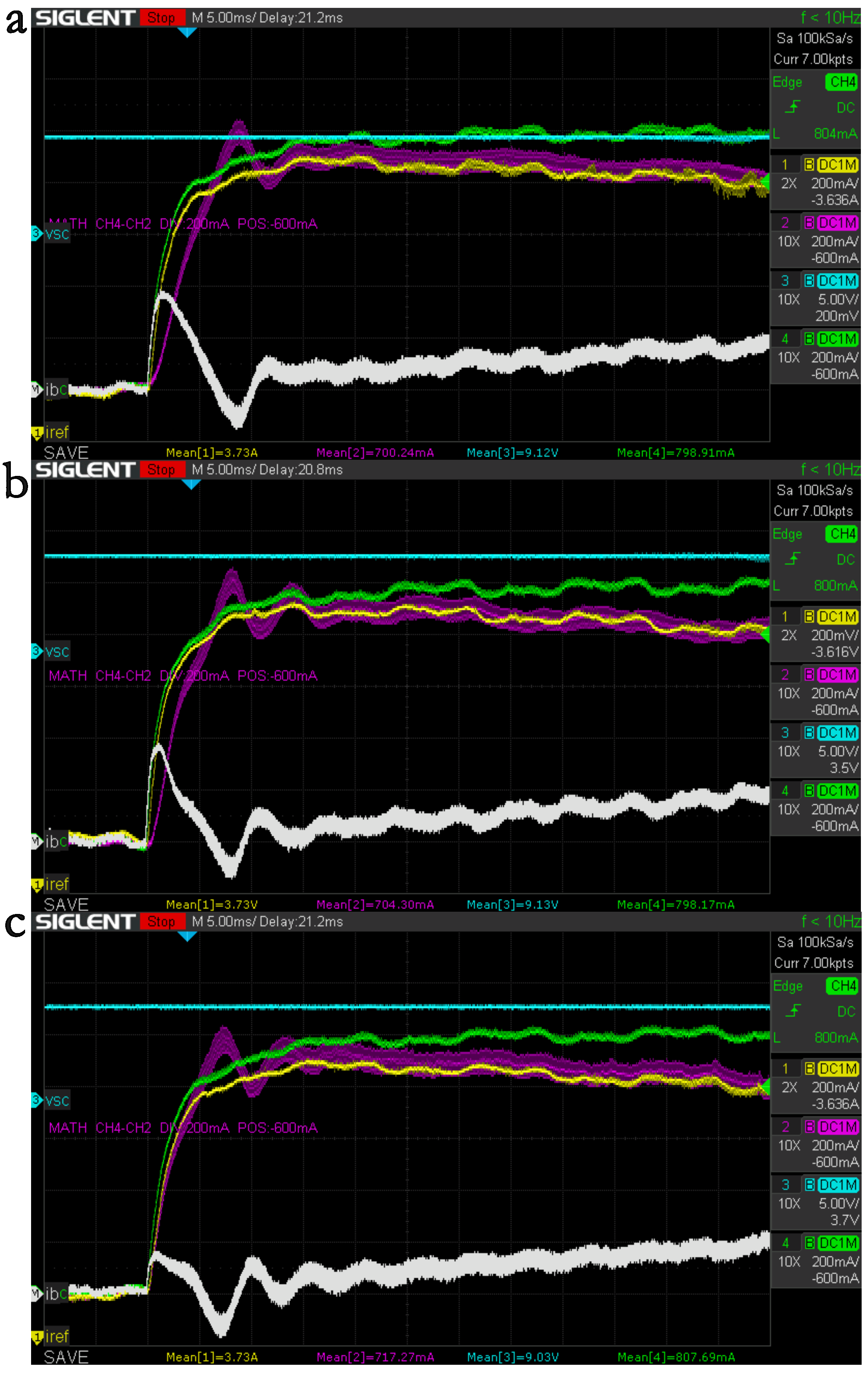Click the red Stop indicator in the middle capture

click(x=162, y=470)
